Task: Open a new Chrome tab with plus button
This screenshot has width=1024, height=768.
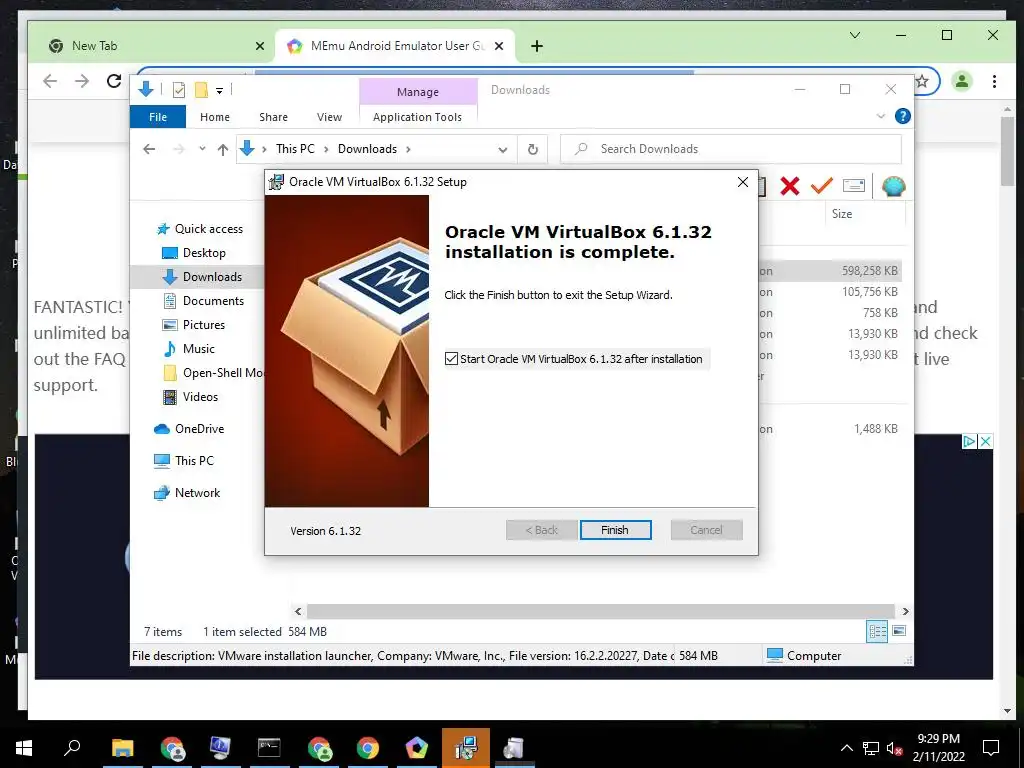Action: [537, 46]
